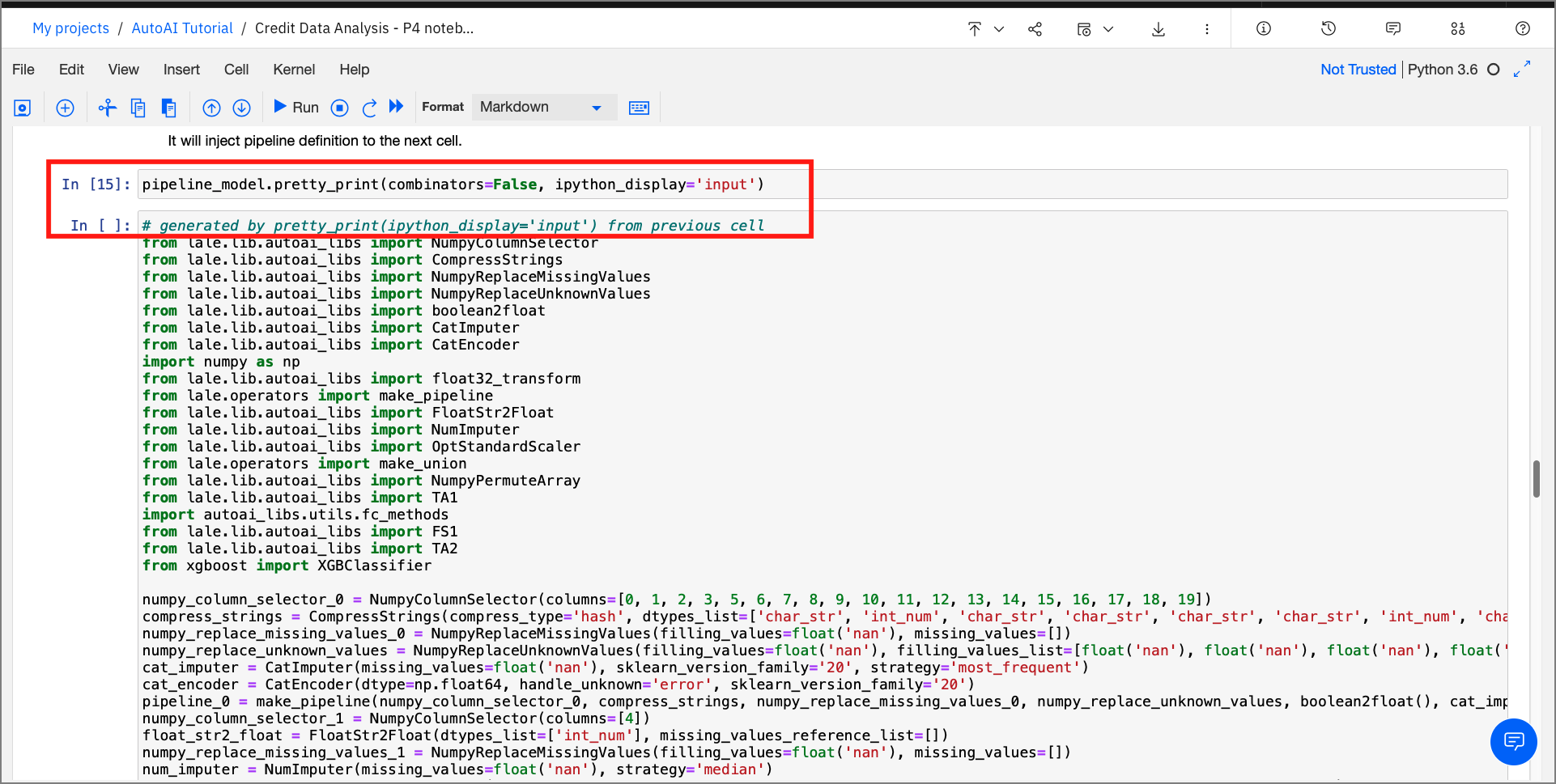Share the notebook
The height and width of the screenshot is (784, 1556).
(1035, 28)
